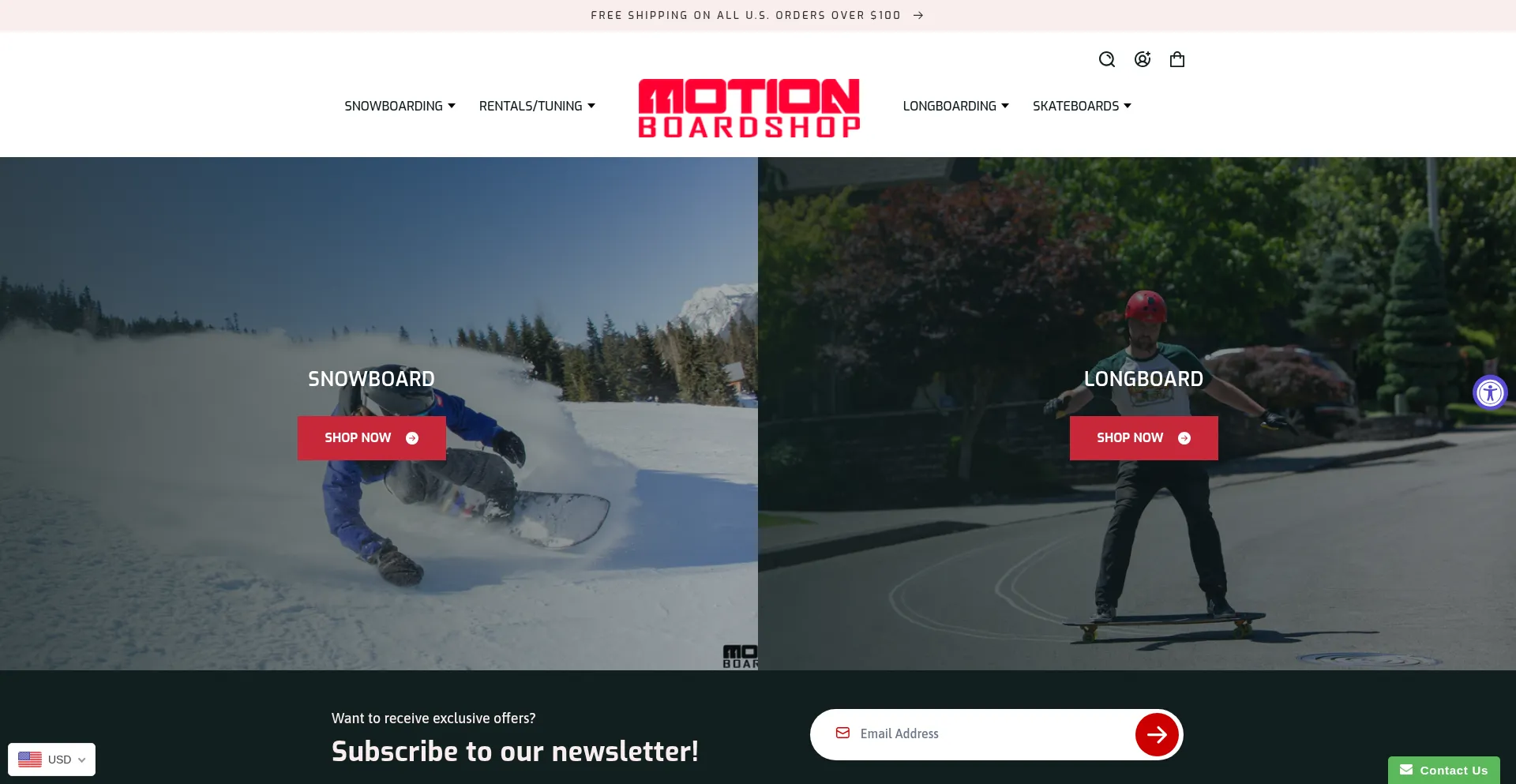Open the account profile icon
Viewport: 1516px width, 784px height.
click(x=1143, y=59)
